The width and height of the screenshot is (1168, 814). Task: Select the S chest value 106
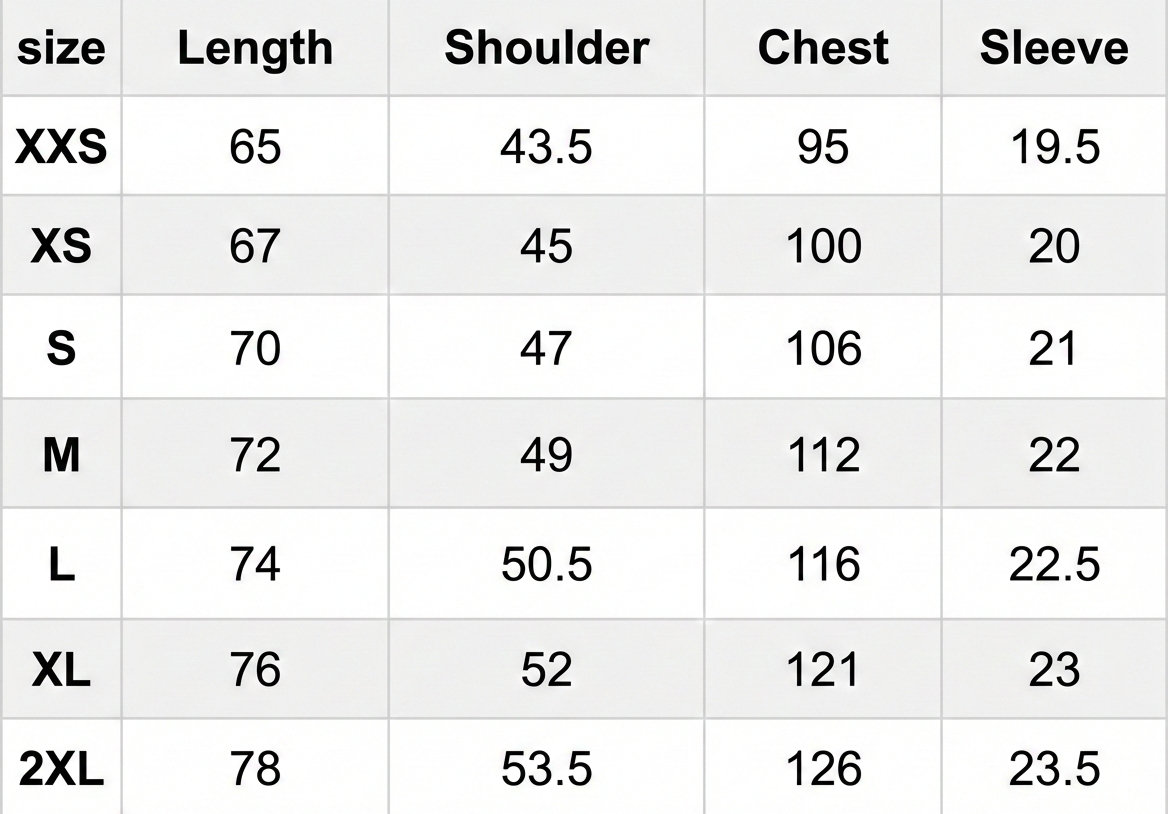[823, 349]
